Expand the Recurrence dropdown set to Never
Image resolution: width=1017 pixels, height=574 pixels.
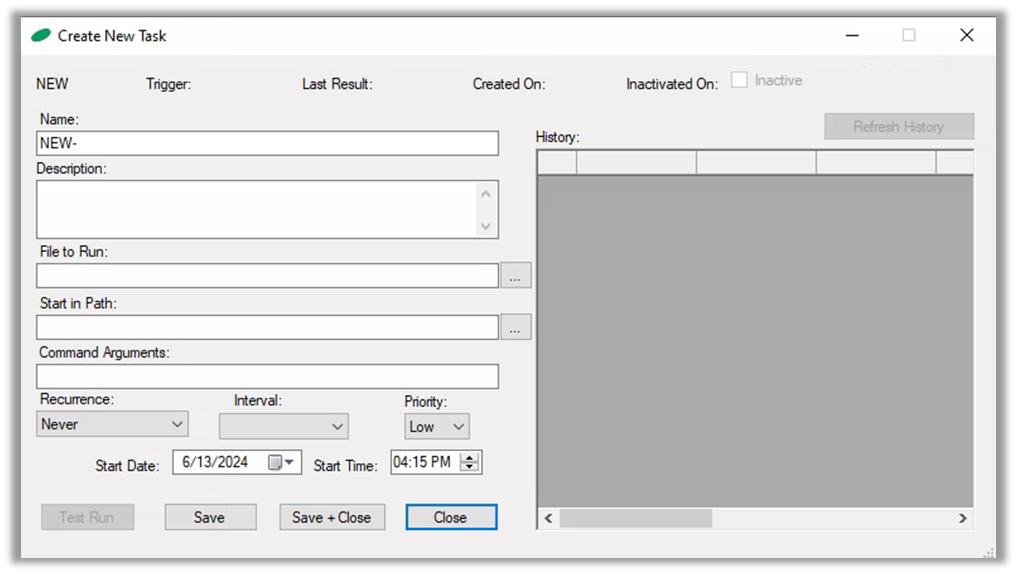point(112,425)
